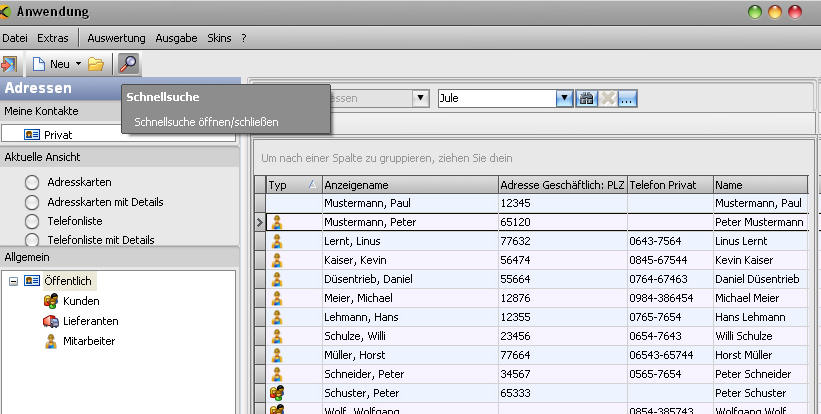Select Telefonliste mit Details radio button
This screenshot has height=414, width=821.
pos(32,240)
